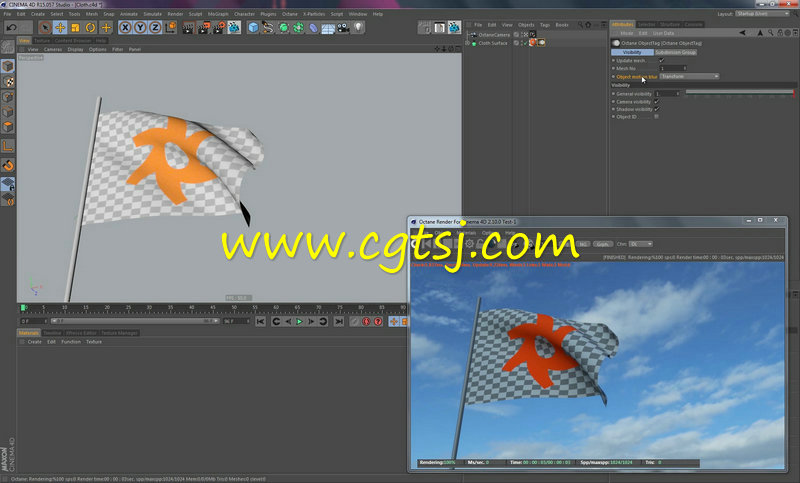This screenshot has width=800, height=483.
Task: Click Mesh No input field
Action: 673,68
